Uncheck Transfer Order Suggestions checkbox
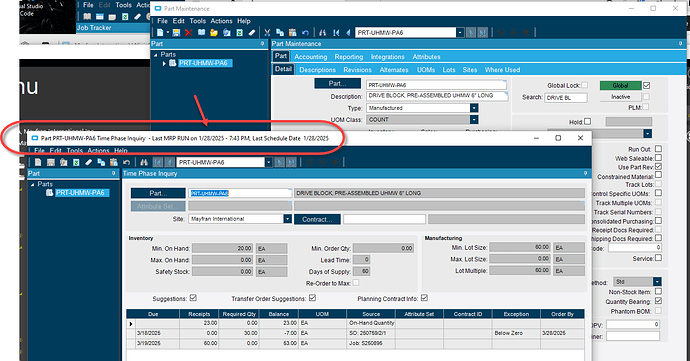 (x=312, y=298)
